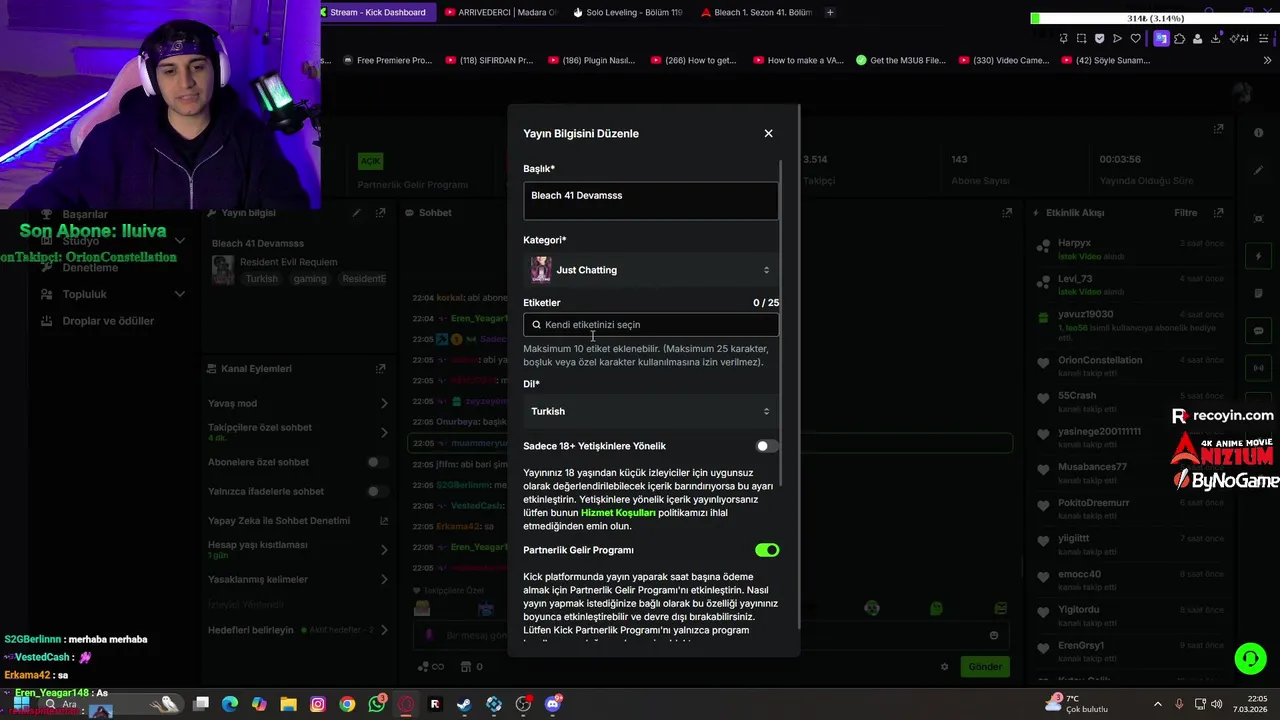Open Söyle Sunam bookmark

[1104, 60]
